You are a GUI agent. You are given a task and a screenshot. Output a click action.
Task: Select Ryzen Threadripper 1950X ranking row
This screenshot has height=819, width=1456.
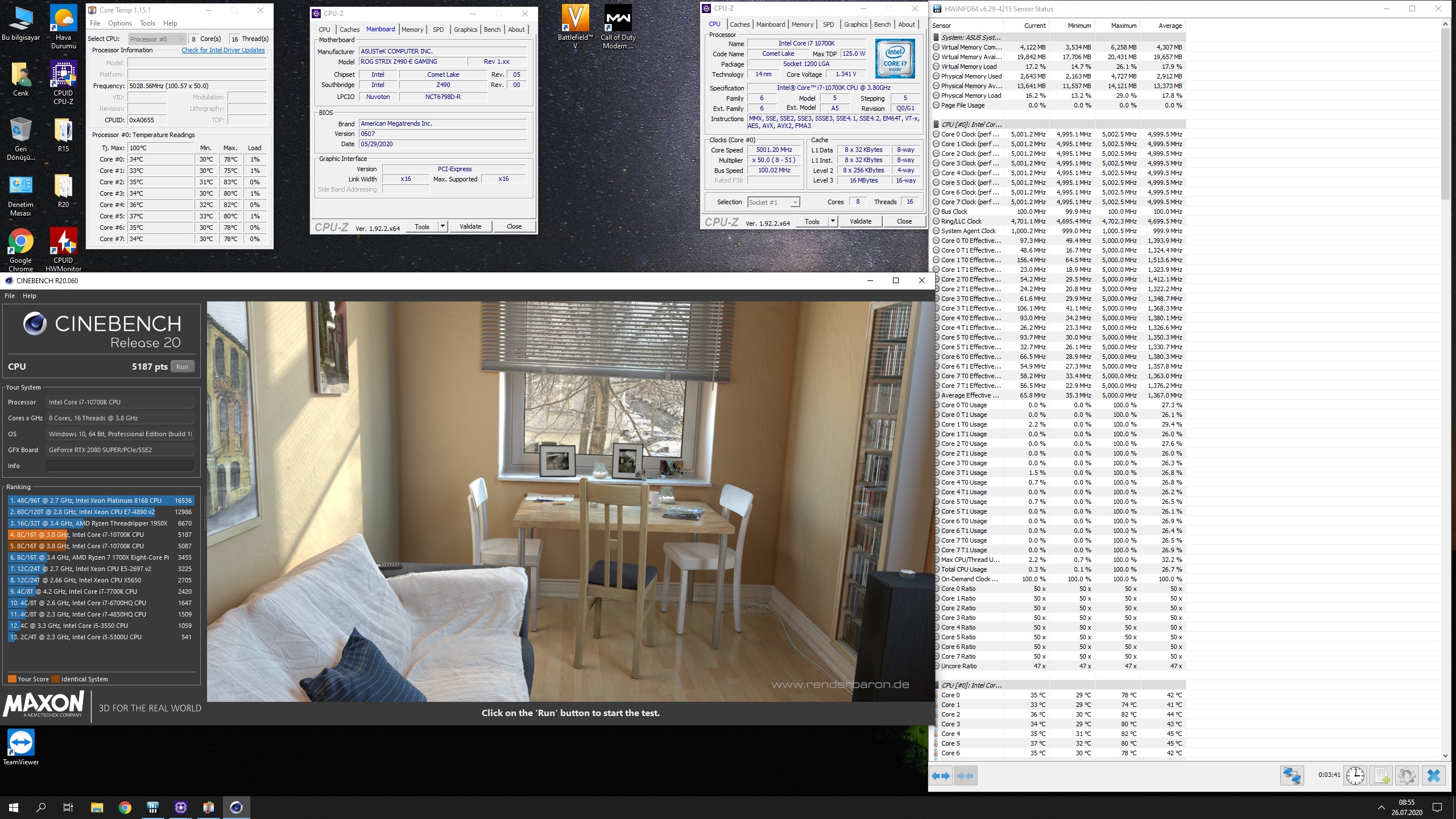101,523
